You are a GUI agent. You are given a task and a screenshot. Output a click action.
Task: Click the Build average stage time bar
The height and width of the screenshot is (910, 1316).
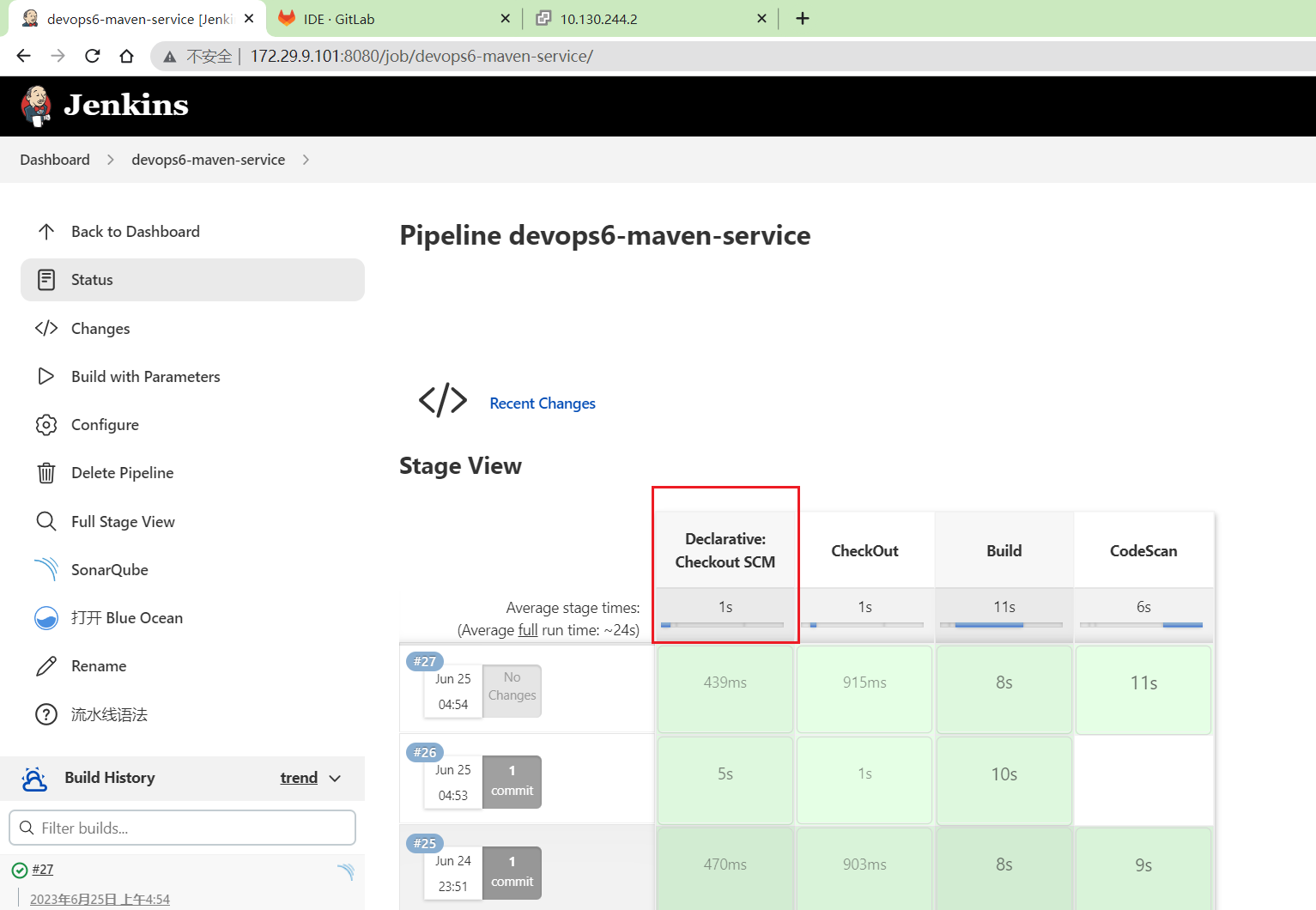pyautogui.click(x=1002, y=625)
